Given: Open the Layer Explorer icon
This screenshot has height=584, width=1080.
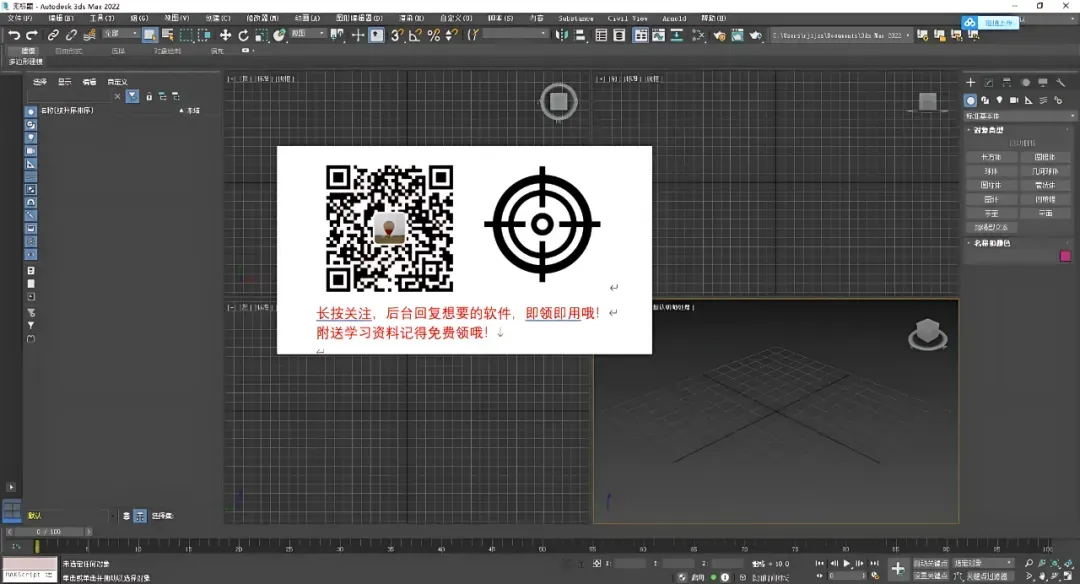Looking at the screenshot, I should (619, 35).
